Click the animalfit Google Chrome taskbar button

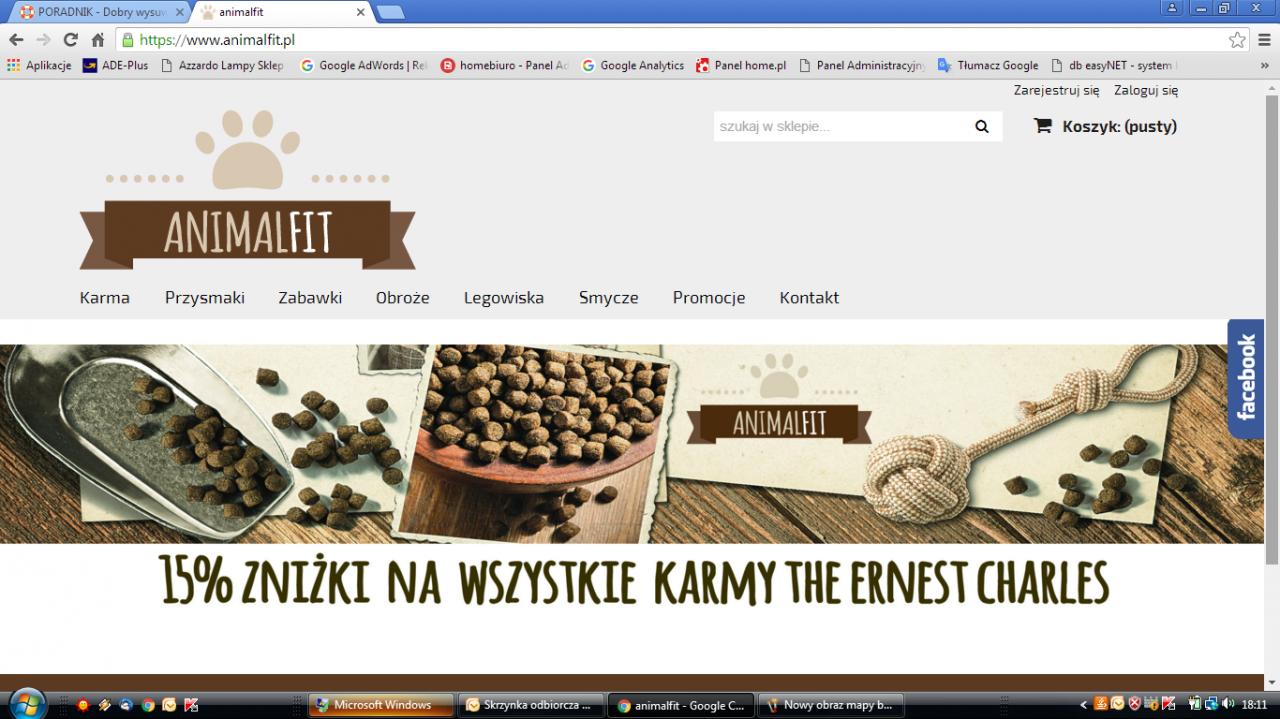point(682,705)
